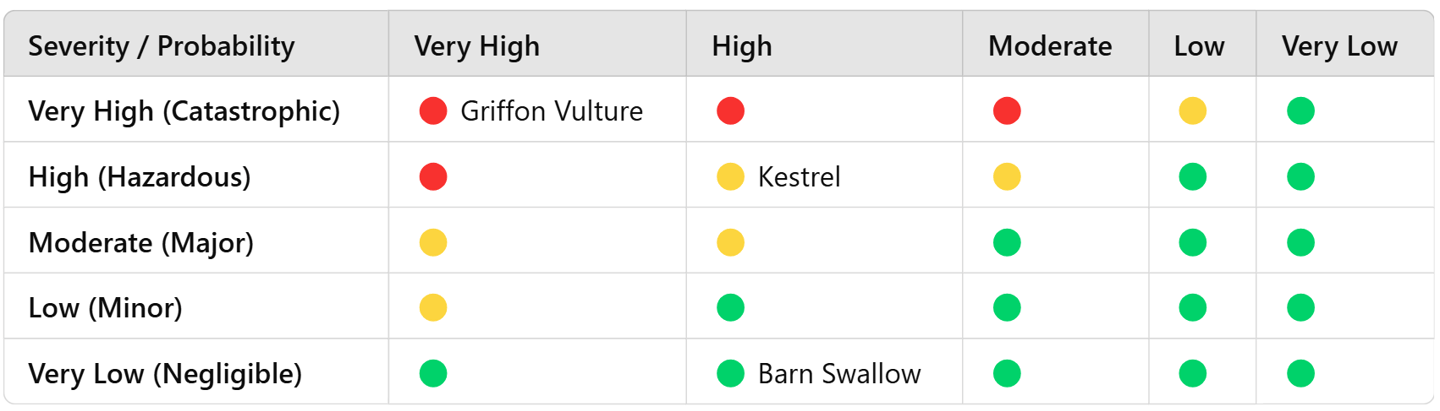Click the Low (Minor) row label
Viewport: 1440px width, 411px height.
[105, 308]
